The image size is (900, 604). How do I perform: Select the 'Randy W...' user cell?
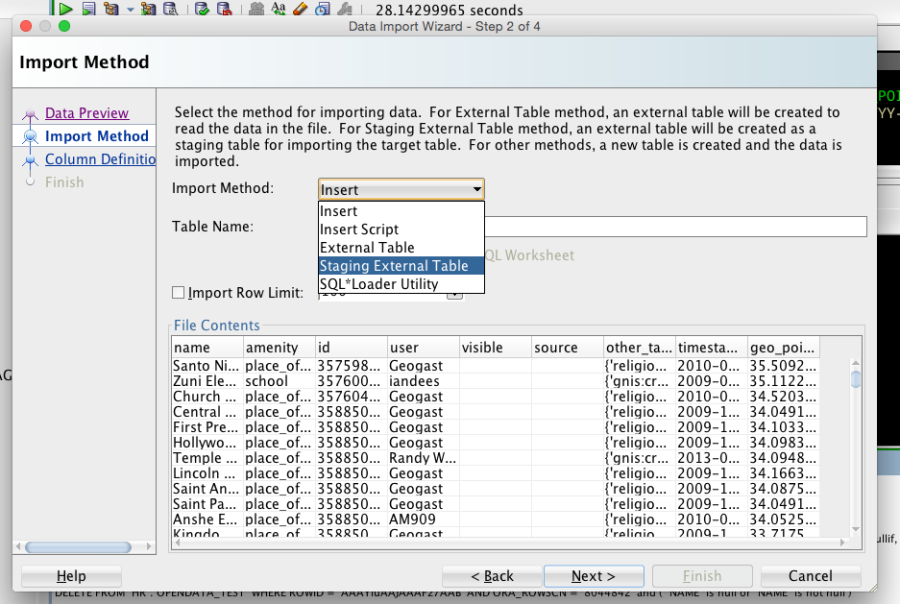click(x=424, y=458)
